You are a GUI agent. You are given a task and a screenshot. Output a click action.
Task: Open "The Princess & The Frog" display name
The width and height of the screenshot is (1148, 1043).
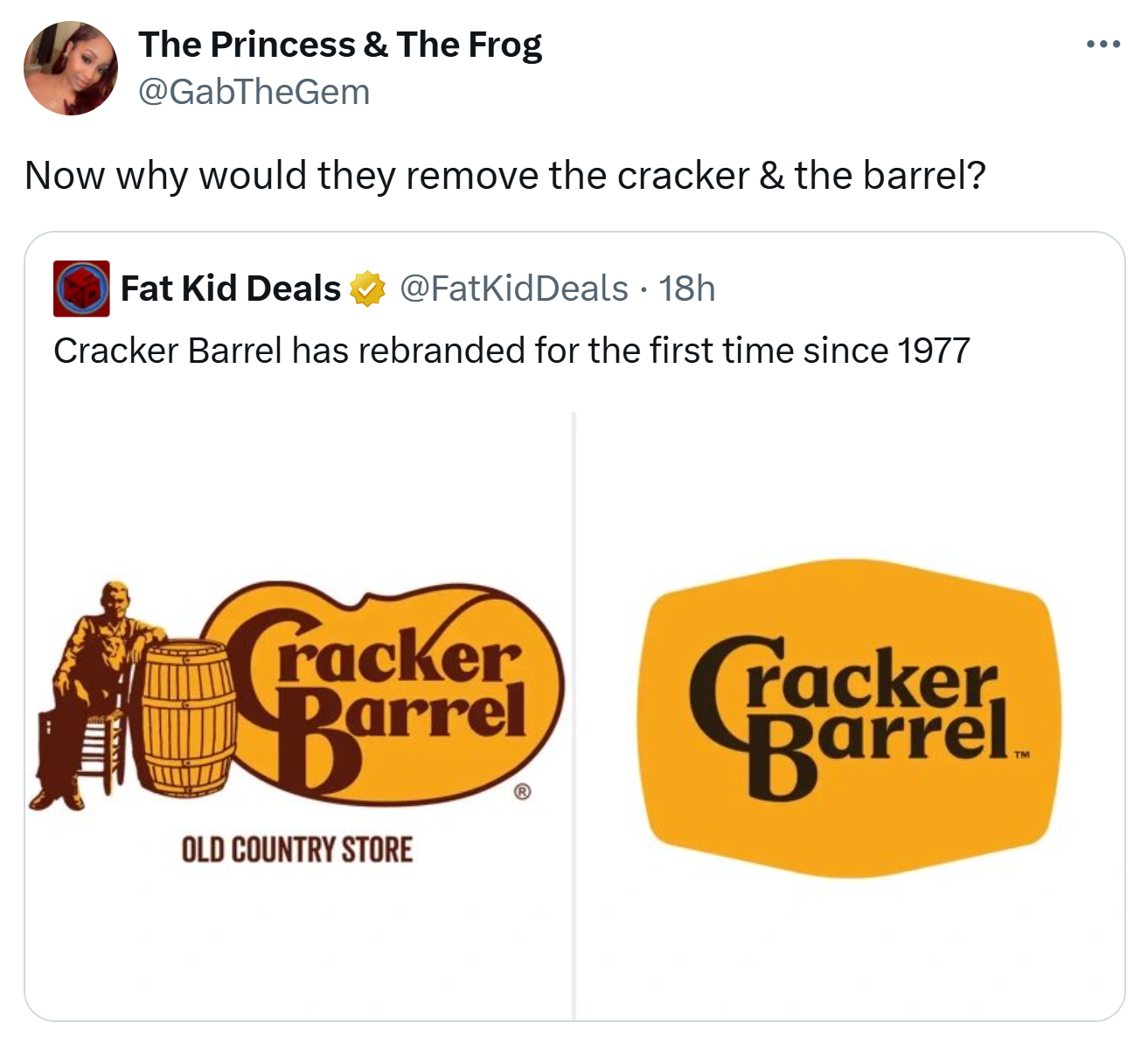point(340,45)
